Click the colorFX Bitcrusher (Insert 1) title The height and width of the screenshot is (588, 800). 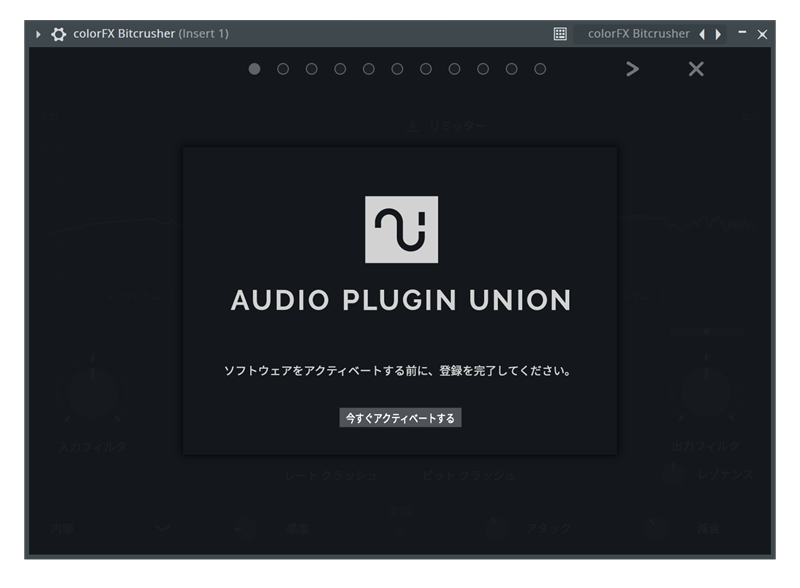click(x=151, y=34)
